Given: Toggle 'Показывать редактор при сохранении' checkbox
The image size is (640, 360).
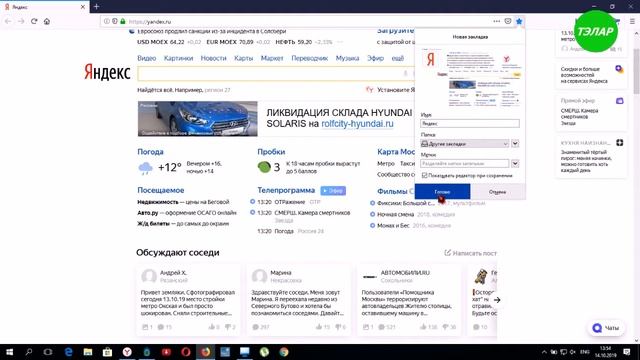Looking at the screenshot, I should tap(424, 176).
